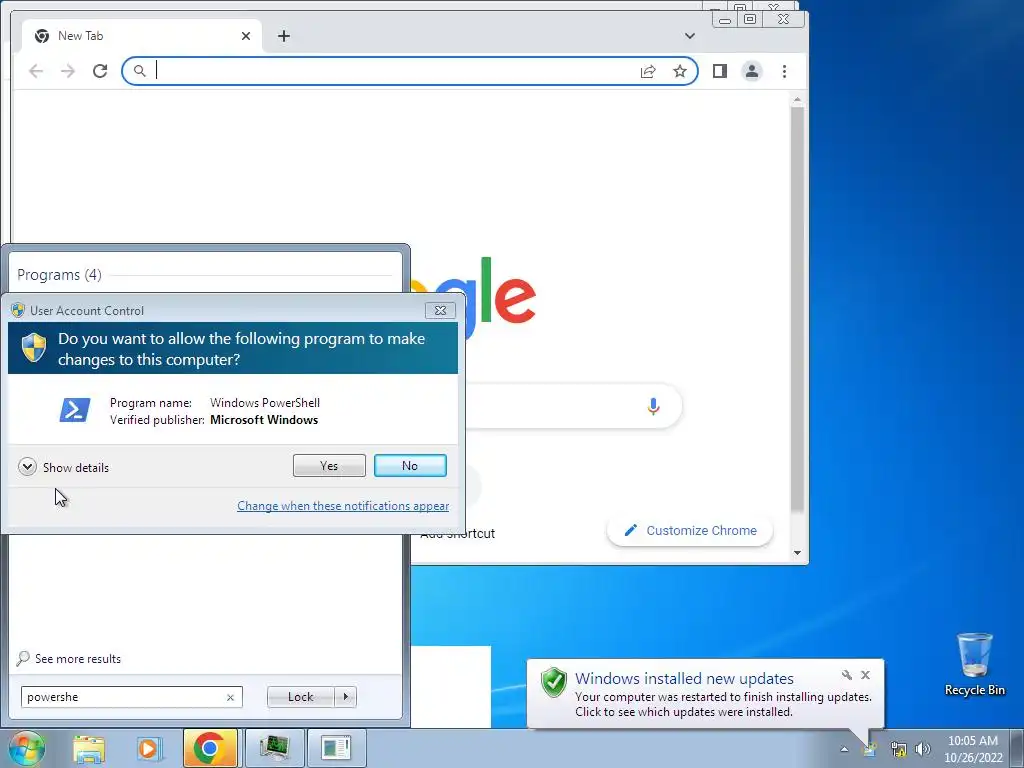Expand Show details in the UAC dialog
1024x768 pixels.
(64, 467)
